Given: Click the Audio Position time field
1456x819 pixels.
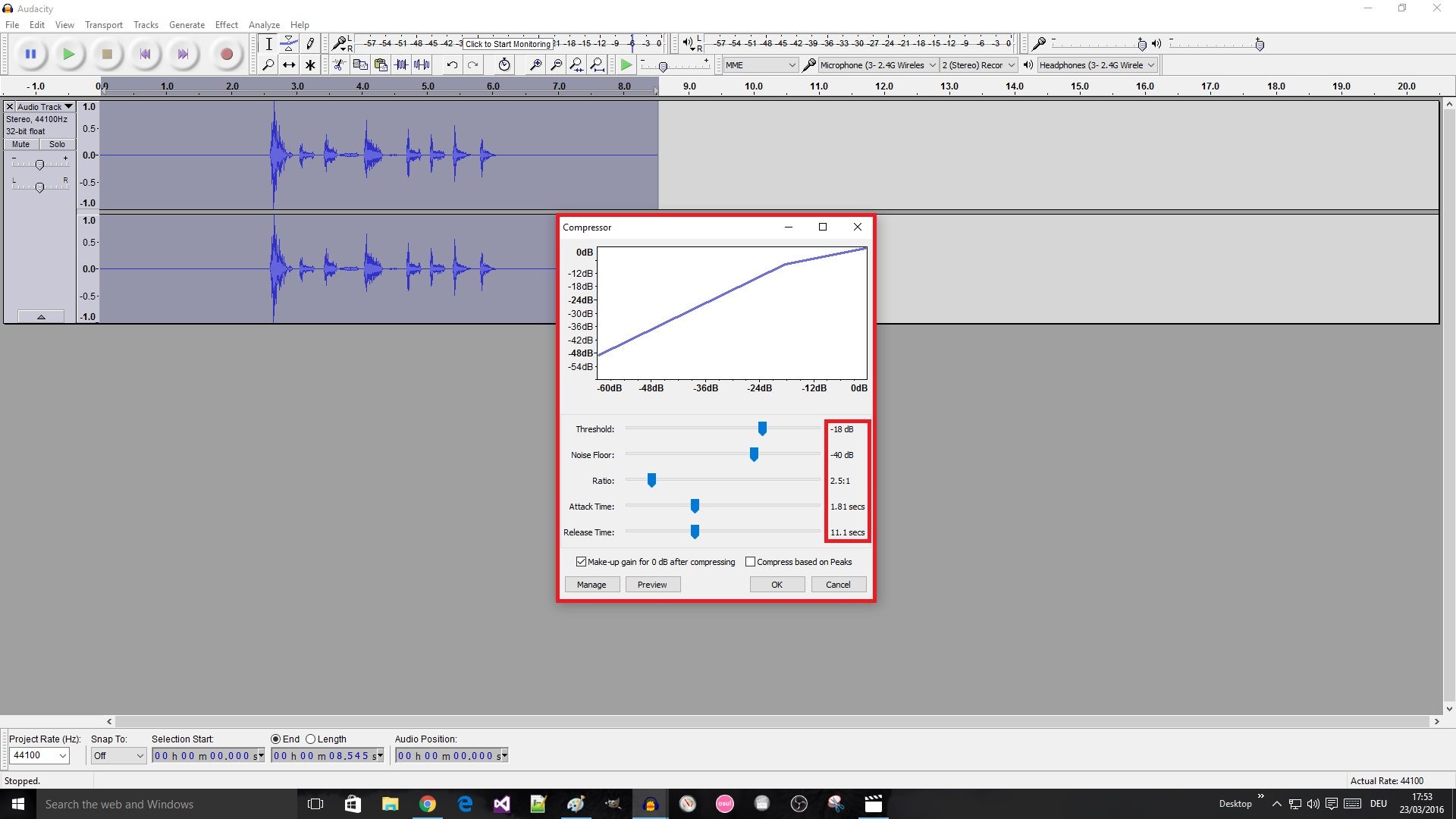Looking at the screenshot, I should point(451,755).
